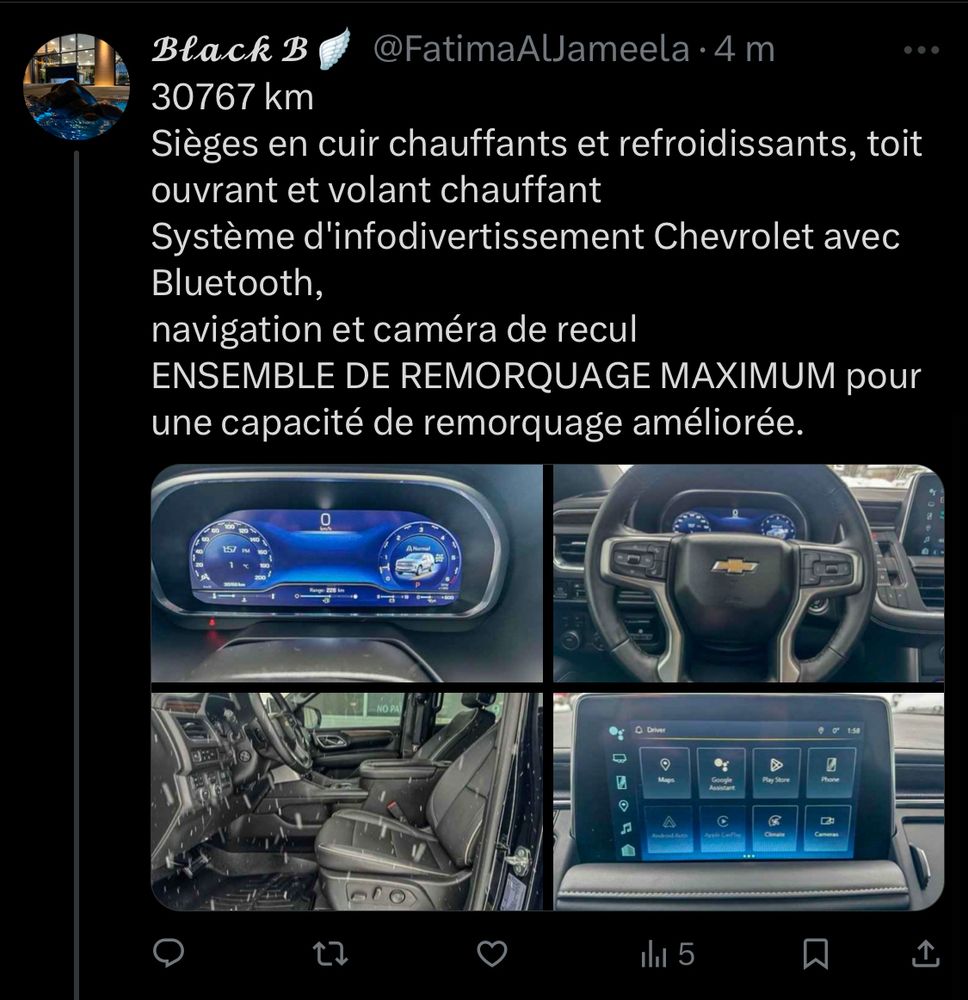Share the tweet using the upload arrow icon
Image resolution: width=968 pixels, height=1000 pixels.
pyautogui.click(x=925, y=954)
